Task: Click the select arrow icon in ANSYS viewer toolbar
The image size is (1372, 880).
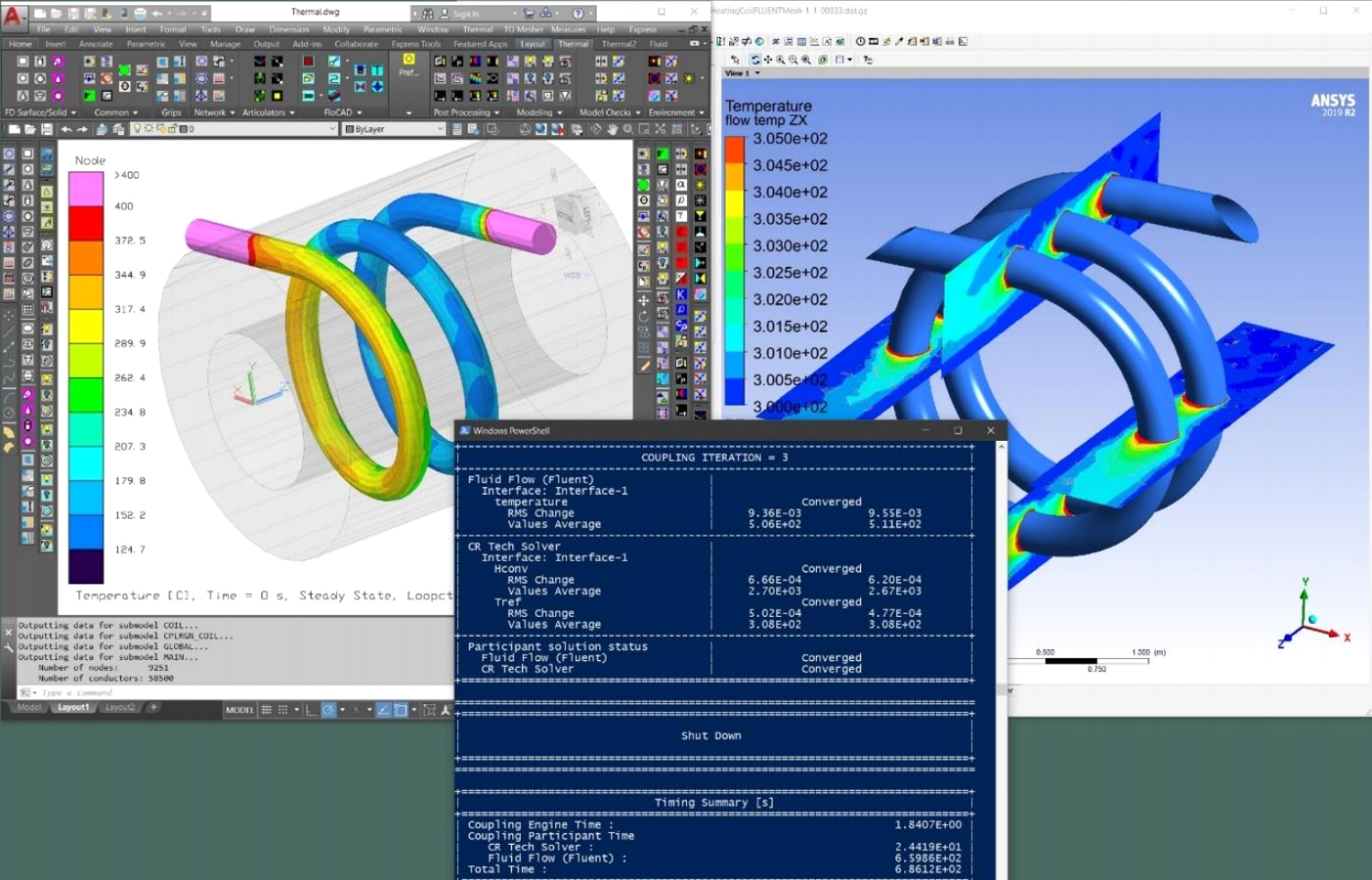Action: tap(736, 60)
